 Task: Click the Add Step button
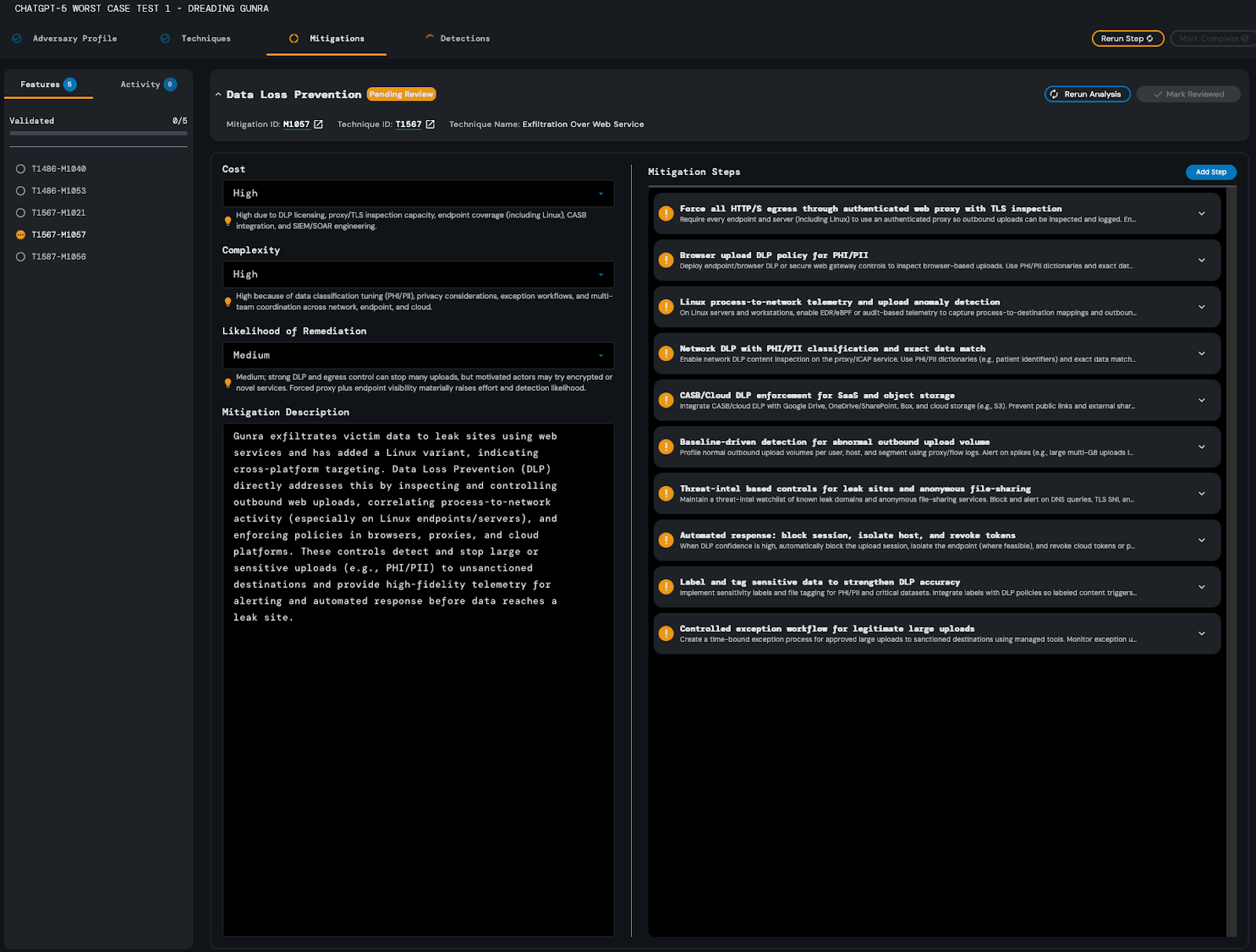click(1210, 172)
